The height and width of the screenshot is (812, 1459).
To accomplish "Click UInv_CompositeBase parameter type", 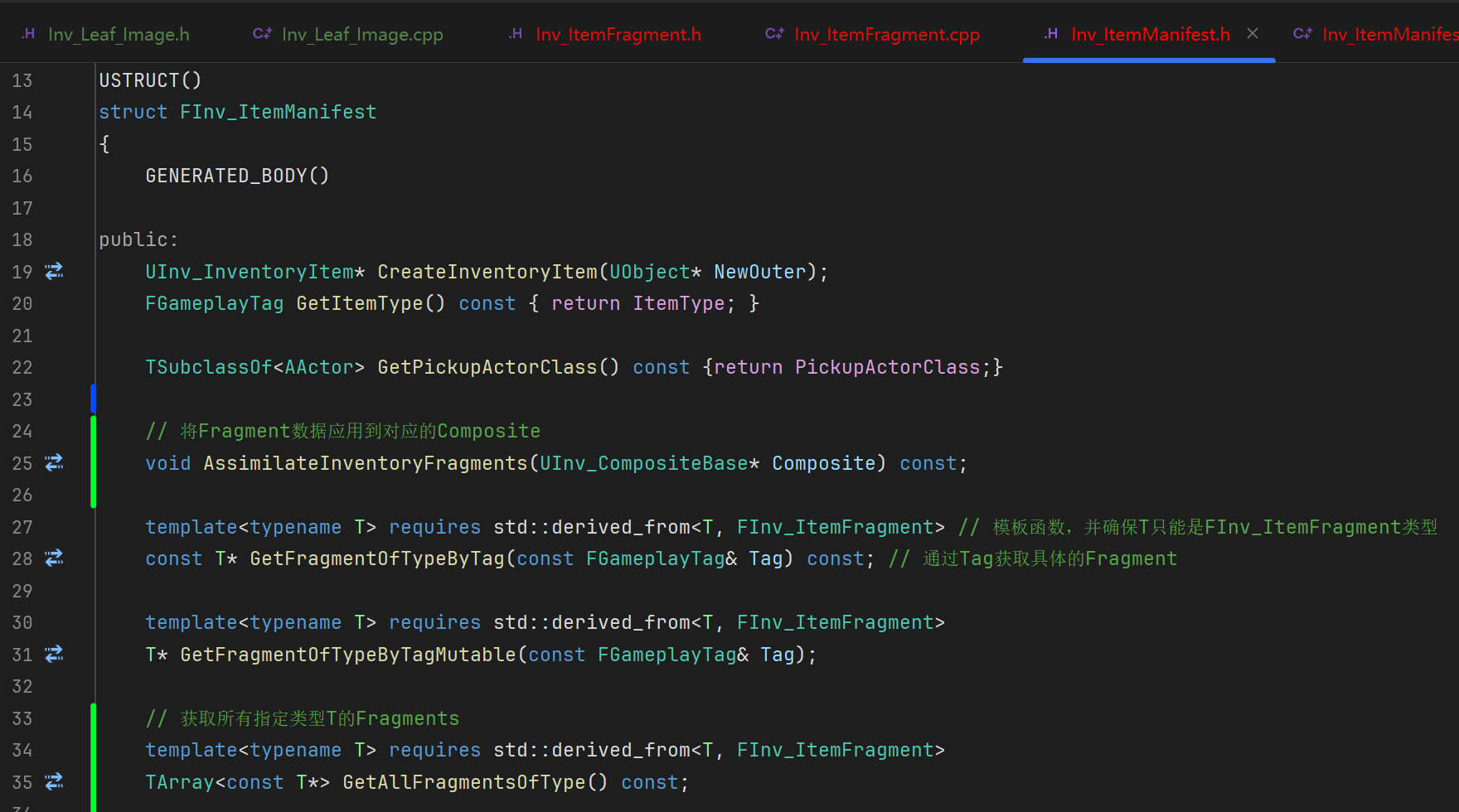I will (644, 463).
